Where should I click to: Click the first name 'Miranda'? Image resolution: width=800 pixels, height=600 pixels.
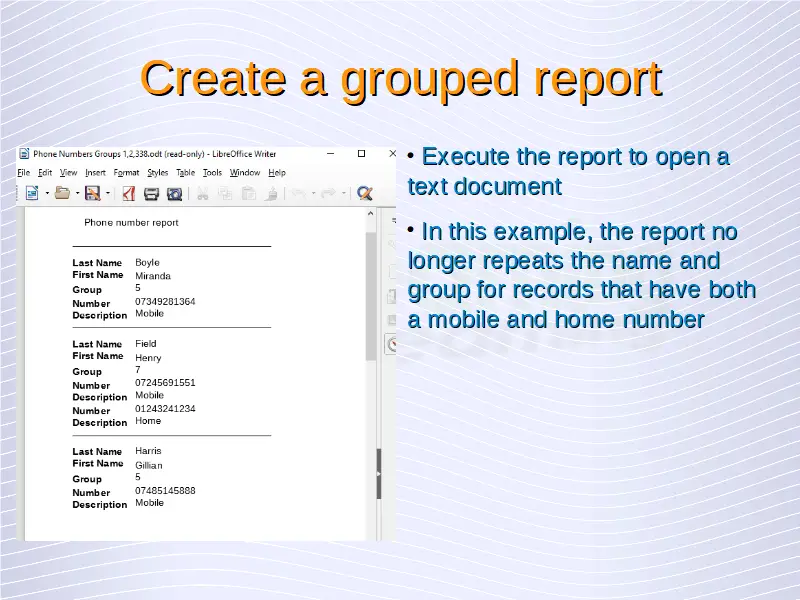coord(153,276)
